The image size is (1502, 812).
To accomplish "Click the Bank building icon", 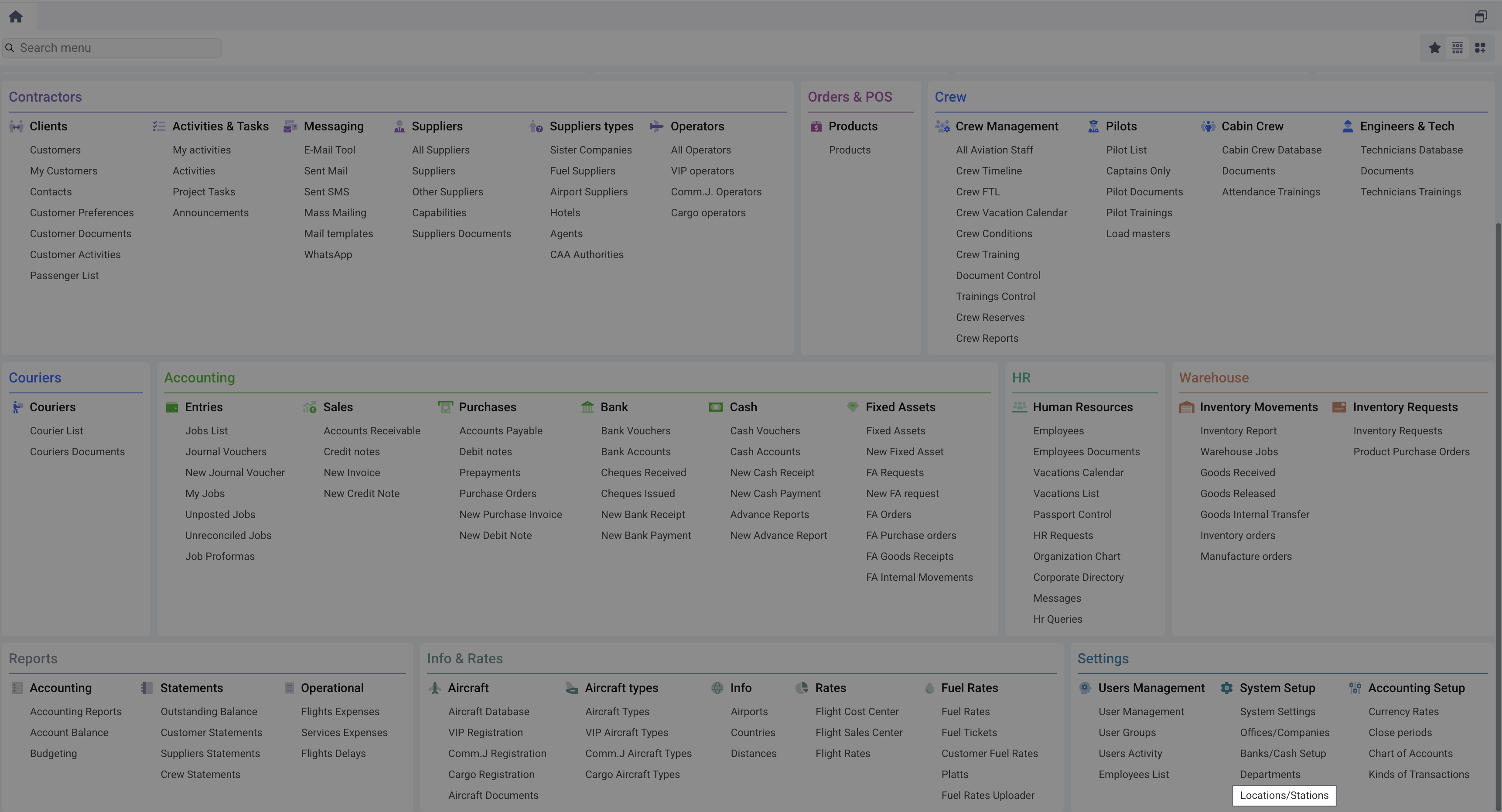I will (587, 407).
